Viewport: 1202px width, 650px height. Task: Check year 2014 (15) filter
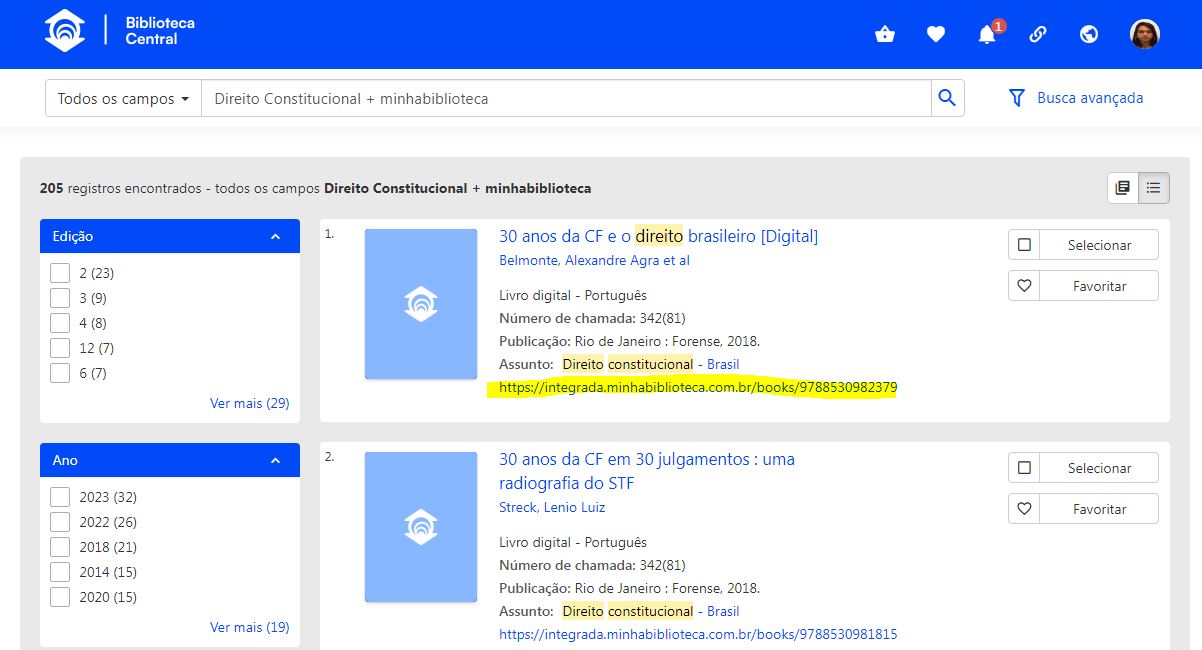click(60, 572)
